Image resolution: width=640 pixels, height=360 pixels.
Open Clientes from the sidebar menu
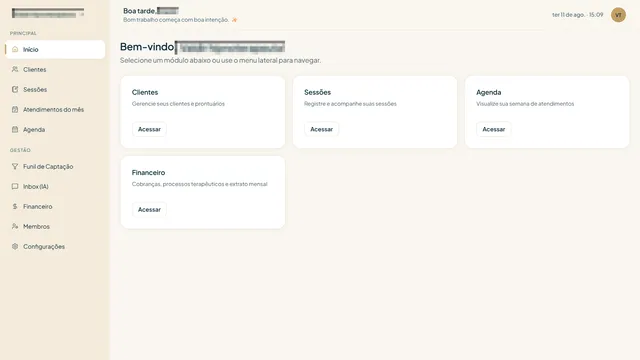pos(55,69)
